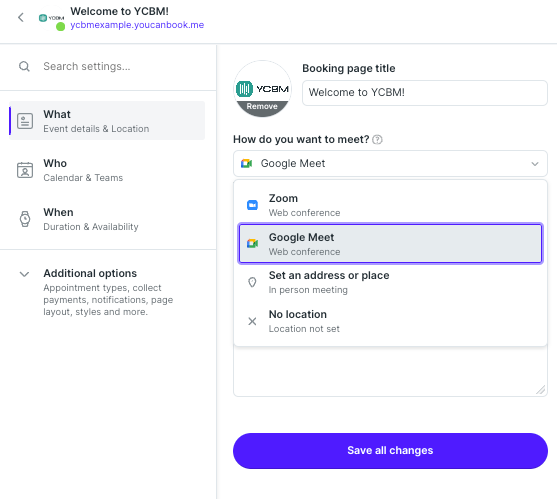The width and height of the screenshot is (557, 499).
Task: Click the location pin icon
Action: pyautogui.click(x=252, y=282)
